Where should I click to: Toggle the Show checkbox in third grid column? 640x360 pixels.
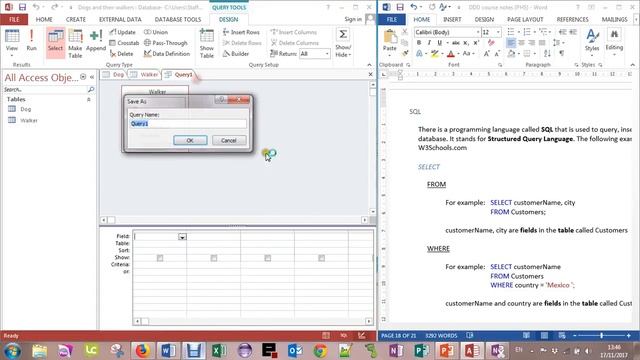(268, 258)
